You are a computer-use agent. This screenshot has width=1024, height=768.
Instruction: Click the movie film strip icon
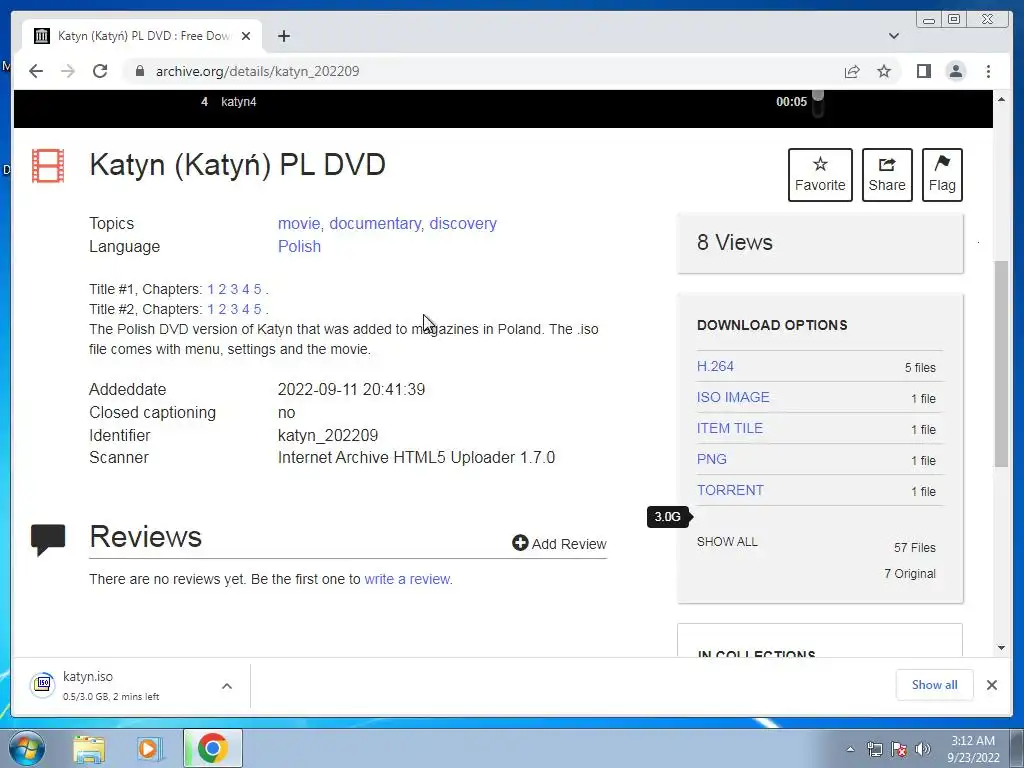point(48,166)
